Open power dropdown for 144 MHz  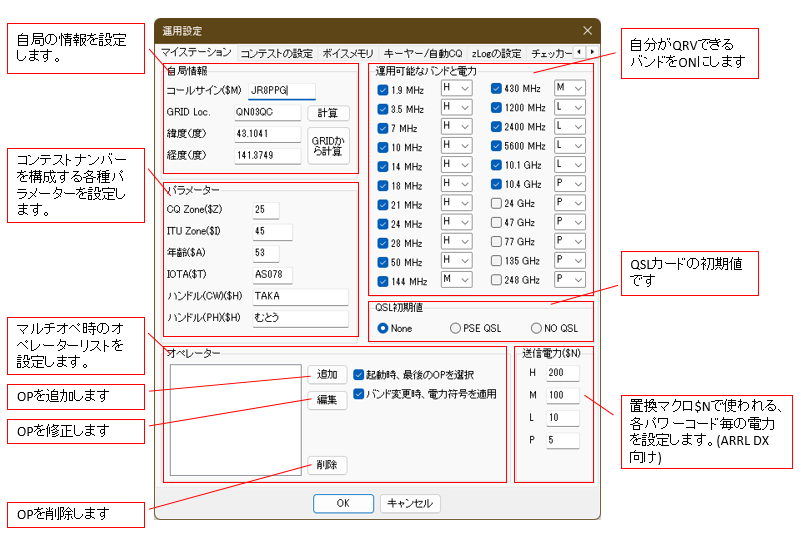click(x=457, y=279)
